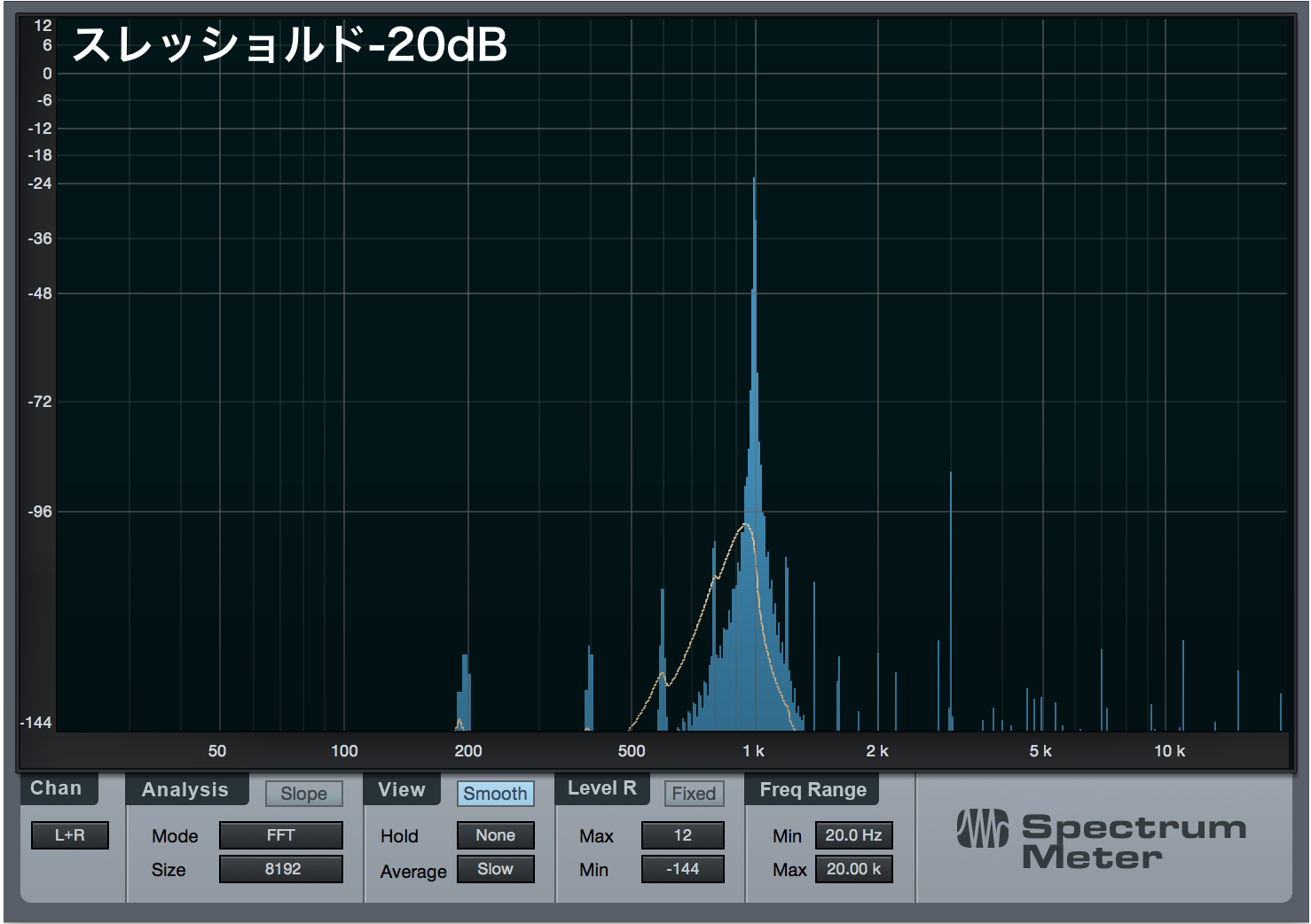Open the FFT mode dropdown
This screenshot has height=924, width=1311.
tap(281, 835)
